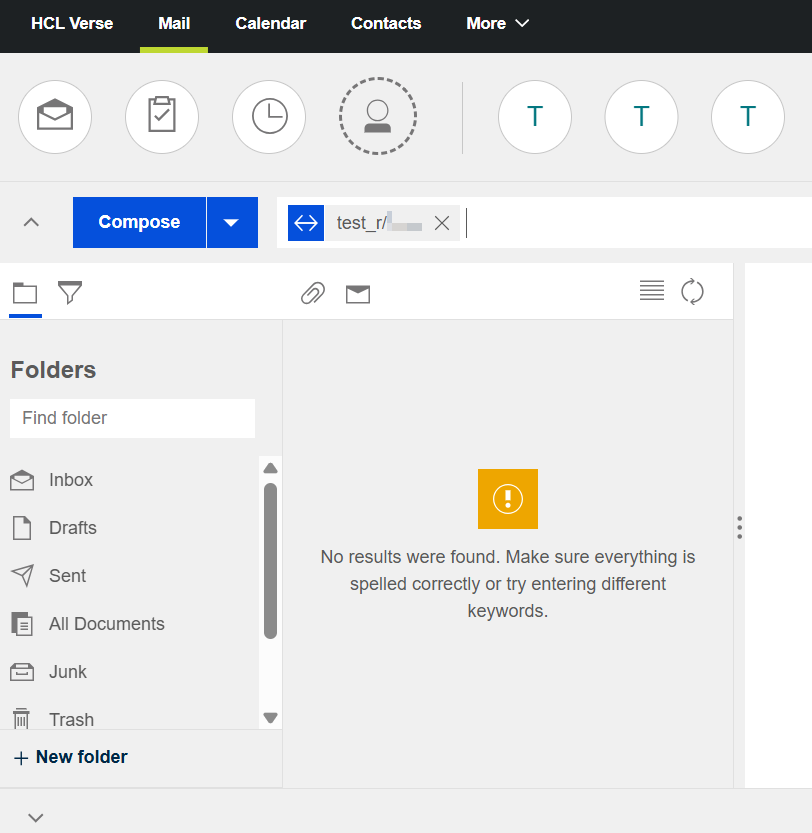Click the Find folder input field
This screenshot has width=812, height=833.
[132, 418]
